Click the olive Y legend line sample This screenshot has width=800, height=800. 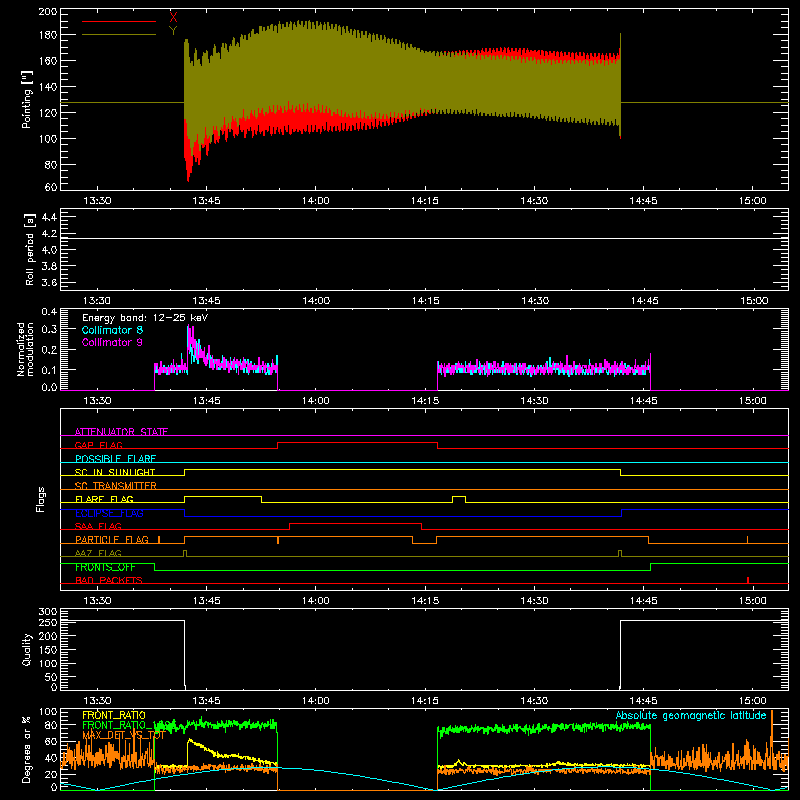pyautogui.click(x=119, y=34)
